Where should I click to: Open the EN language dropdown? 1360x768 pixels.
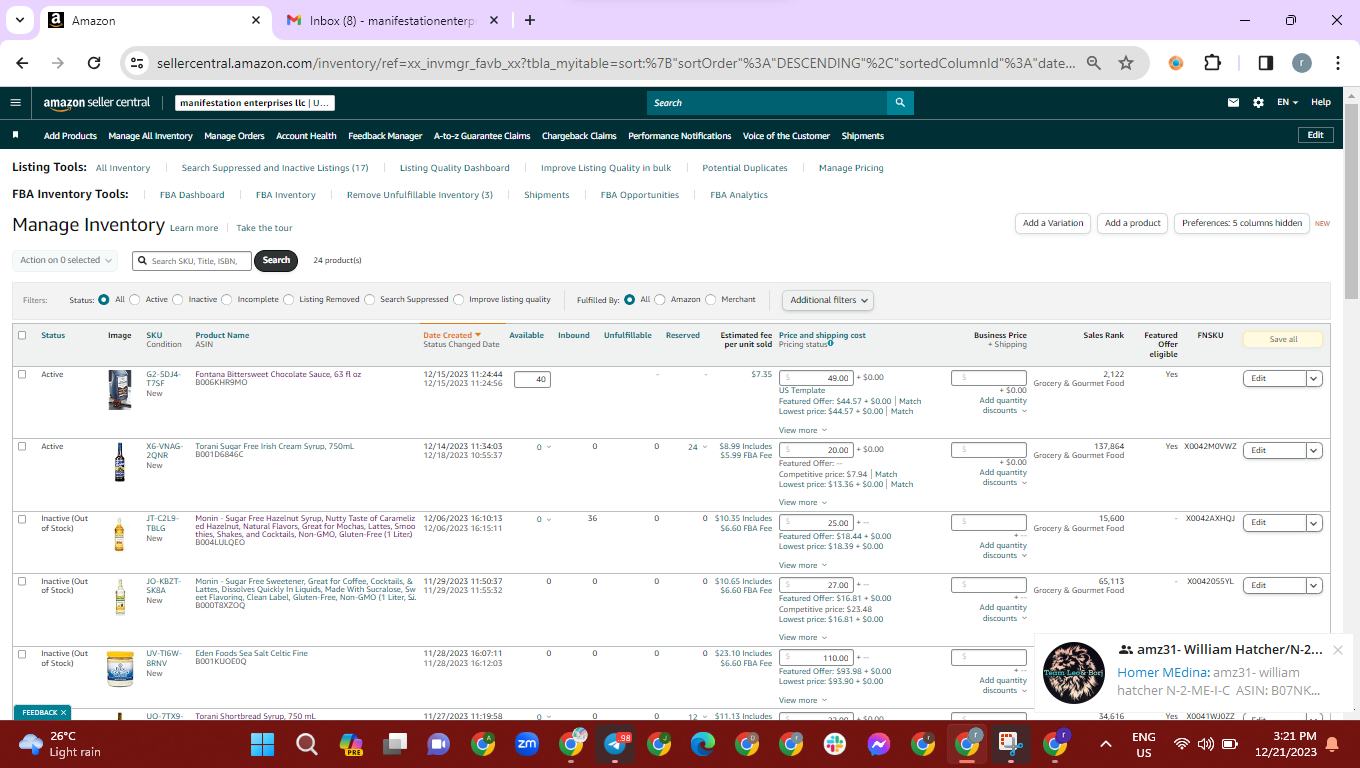point(1287,102)
